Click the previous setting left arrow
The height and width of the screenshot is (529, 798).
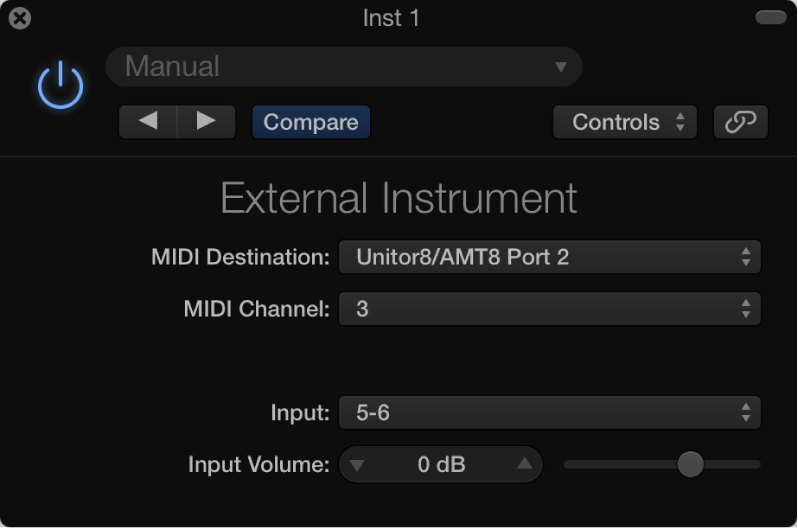pos(148,121)
